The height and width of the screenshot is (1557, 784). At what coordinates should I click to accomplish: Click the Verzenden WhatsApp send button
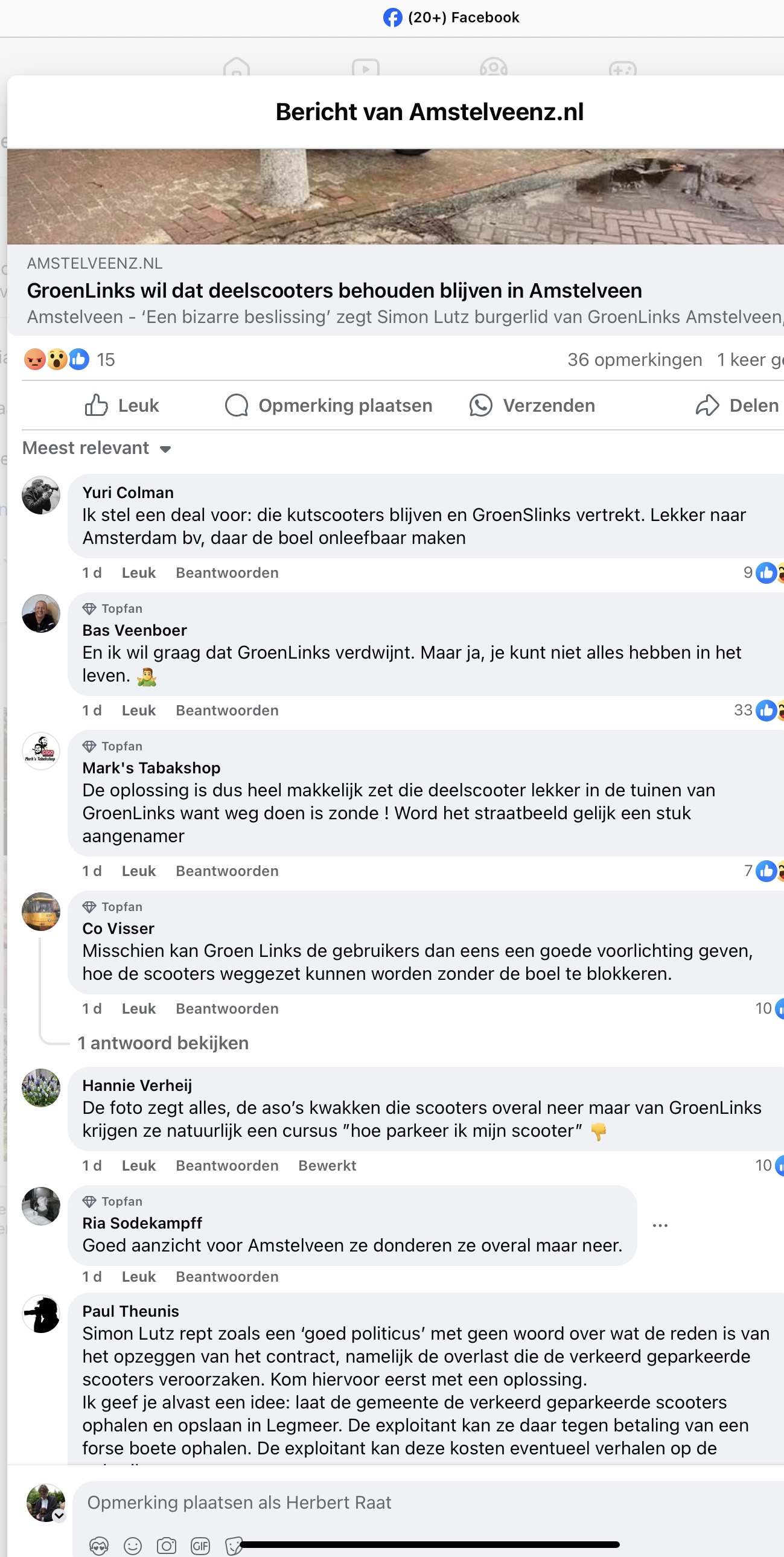[532, 406]
